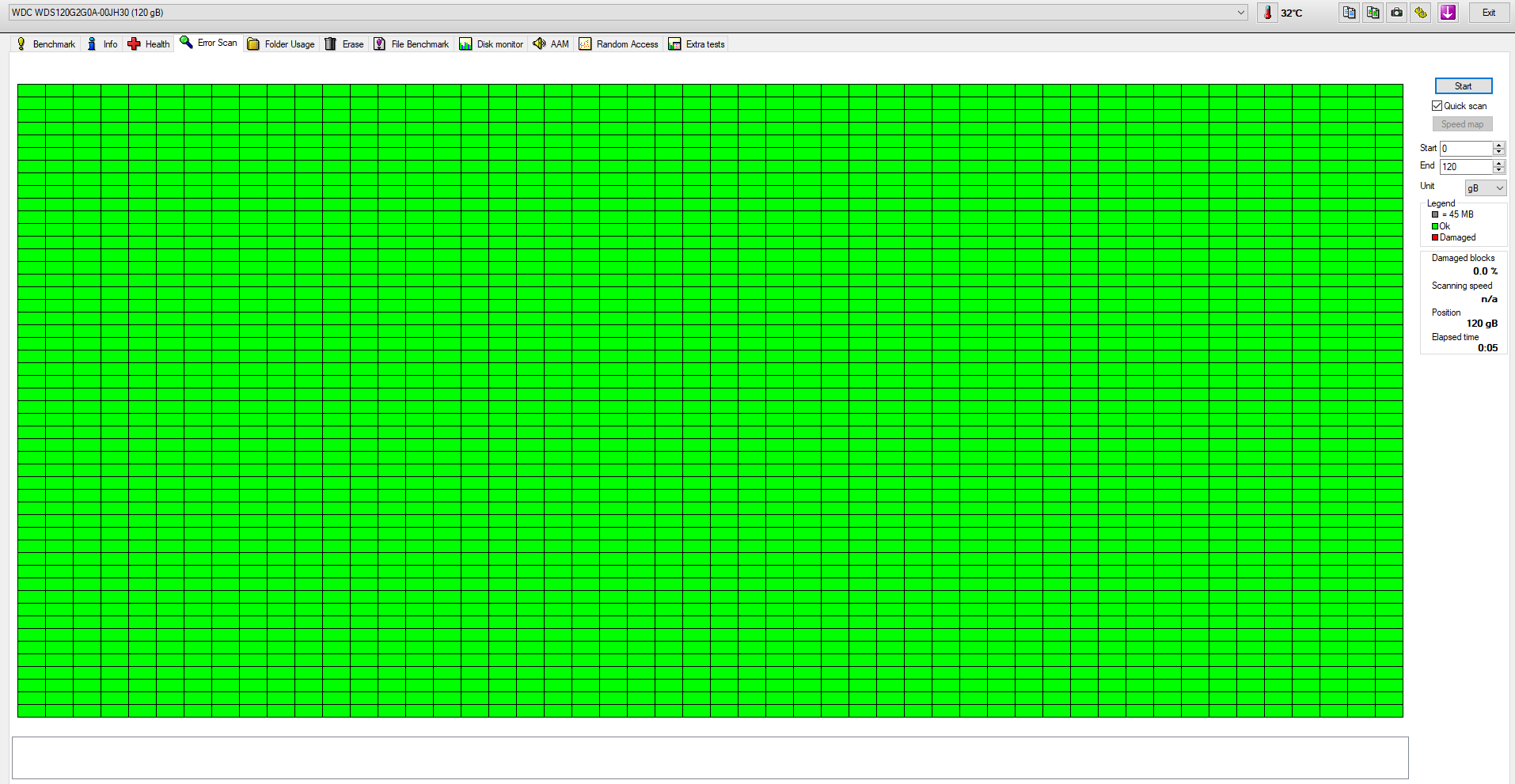Click the Exit button
The image size is (1515, 784).
click(x=1488, y=13)
